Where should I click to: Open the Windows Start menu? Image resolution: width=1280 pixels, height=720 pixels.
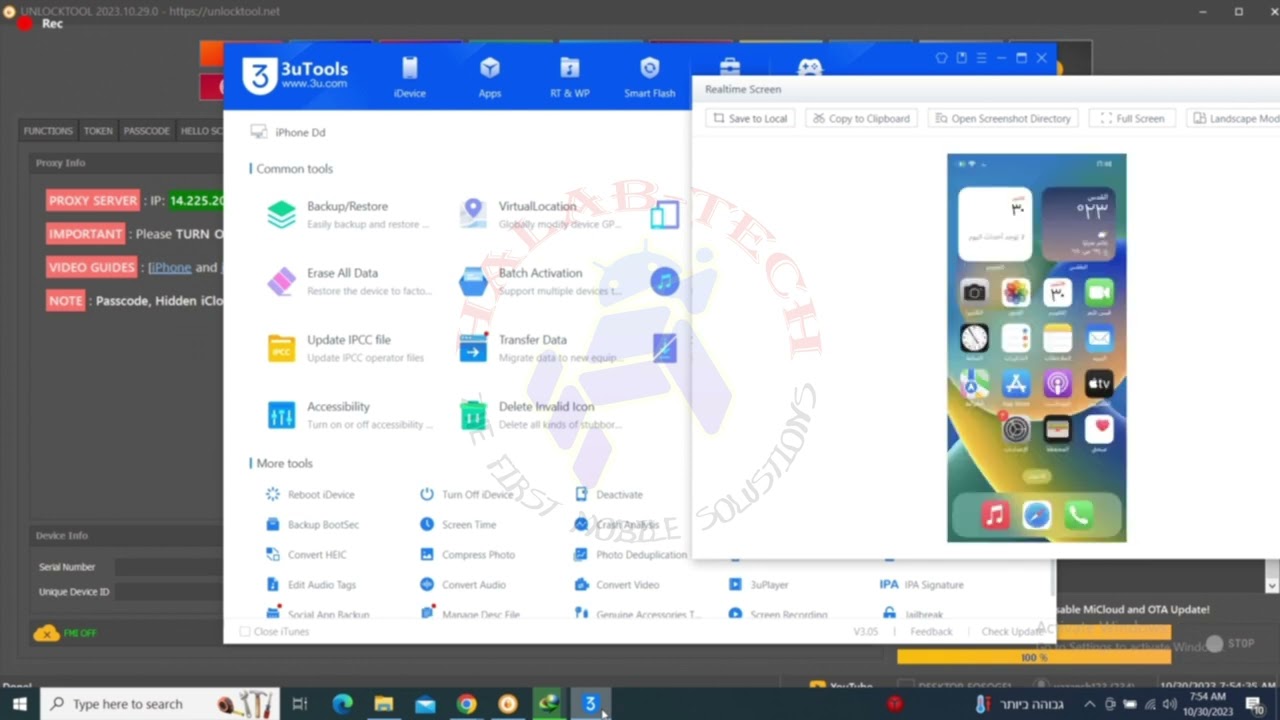tap(19, 704)
